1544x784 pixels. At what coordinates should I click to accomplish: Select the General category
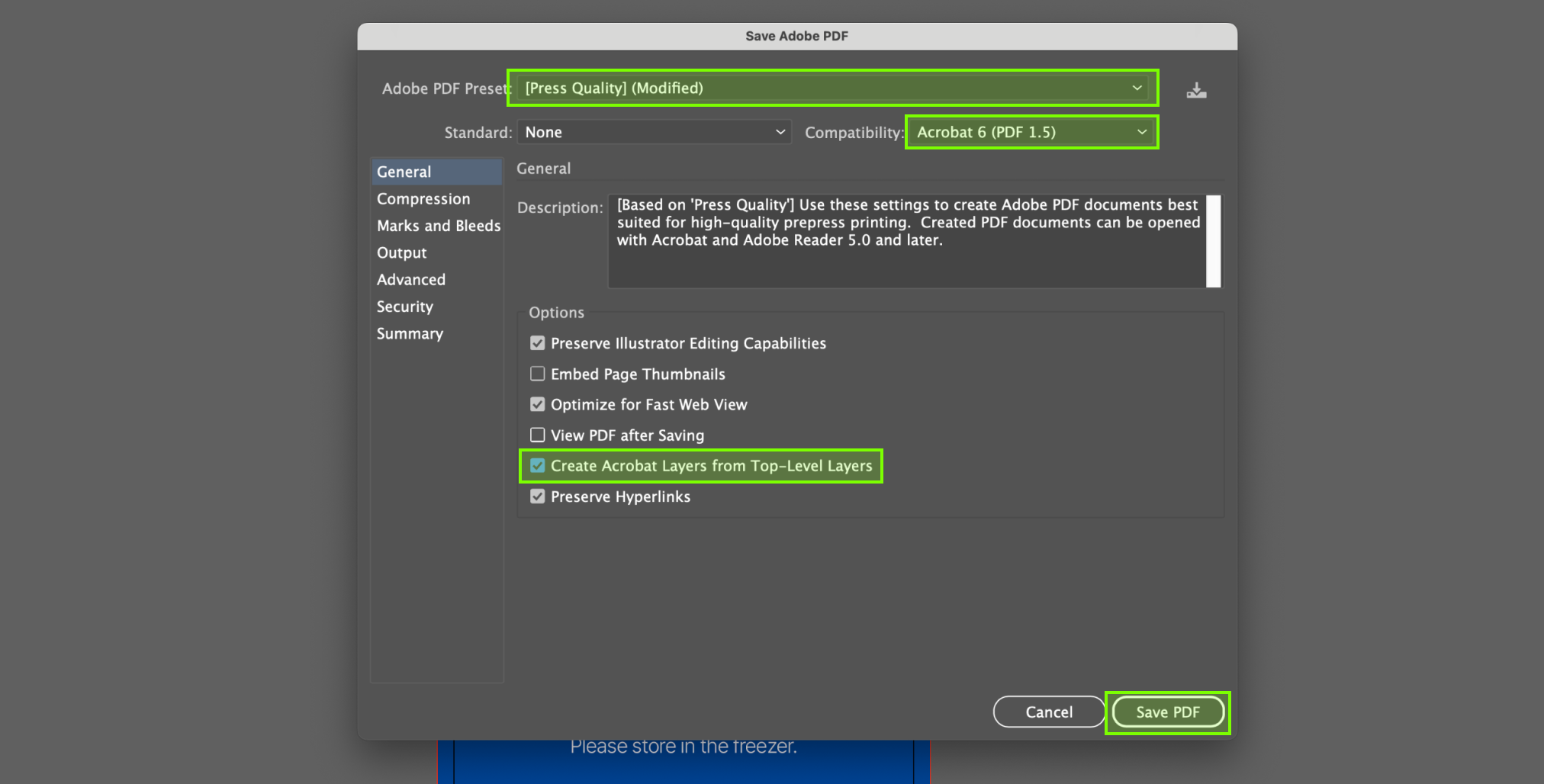[x=404, y=172]
